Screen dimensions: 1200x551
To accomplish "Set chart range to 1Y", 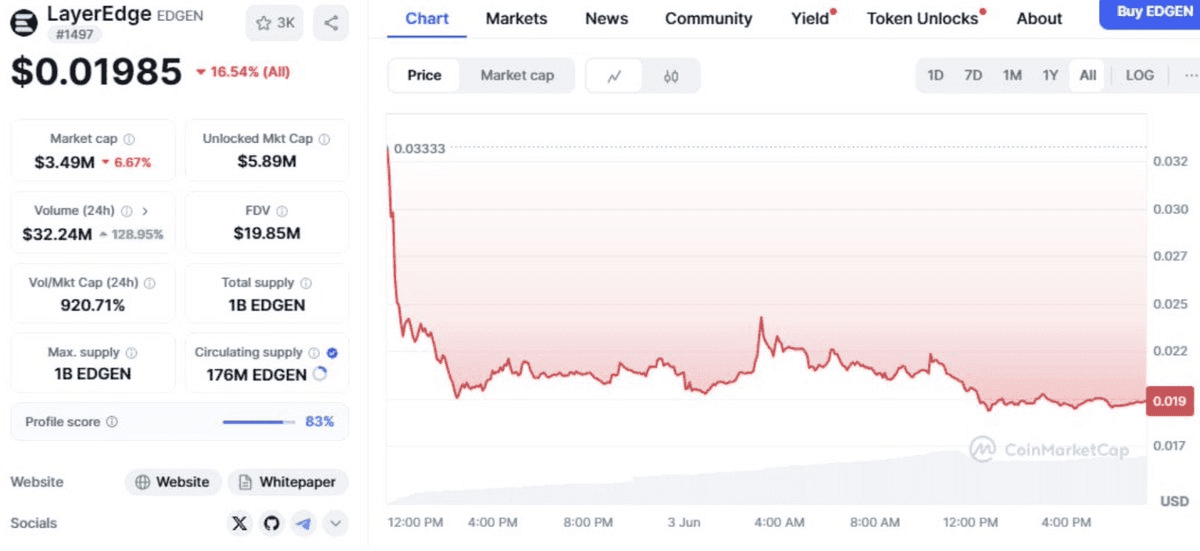I will [1050, 75].
